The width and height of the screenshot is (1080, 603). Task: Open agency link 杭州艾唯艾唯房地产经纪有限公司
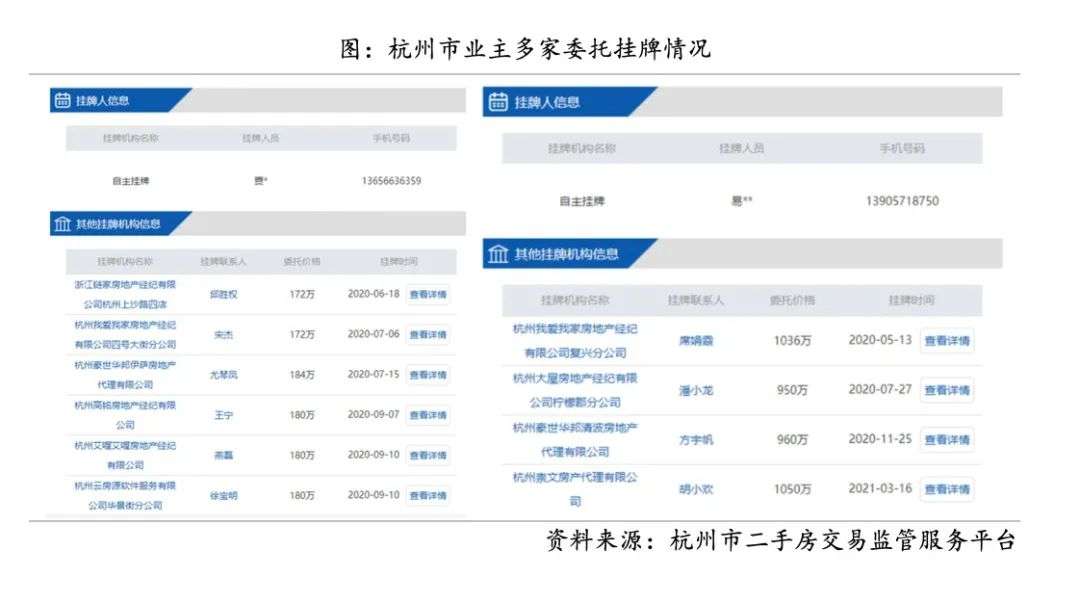(x=125, y=455)
